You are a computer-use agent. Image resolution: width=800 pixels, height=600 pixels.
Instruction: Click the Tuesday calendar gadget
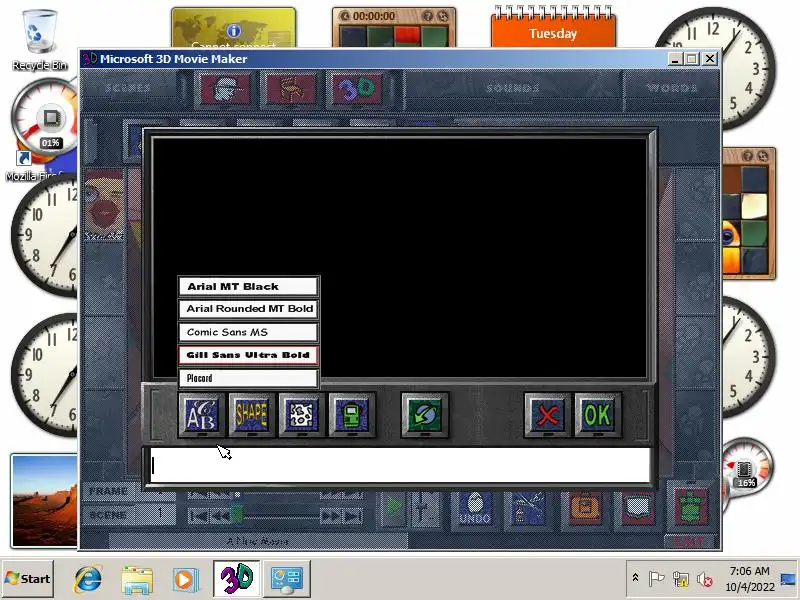click(553, 28)
